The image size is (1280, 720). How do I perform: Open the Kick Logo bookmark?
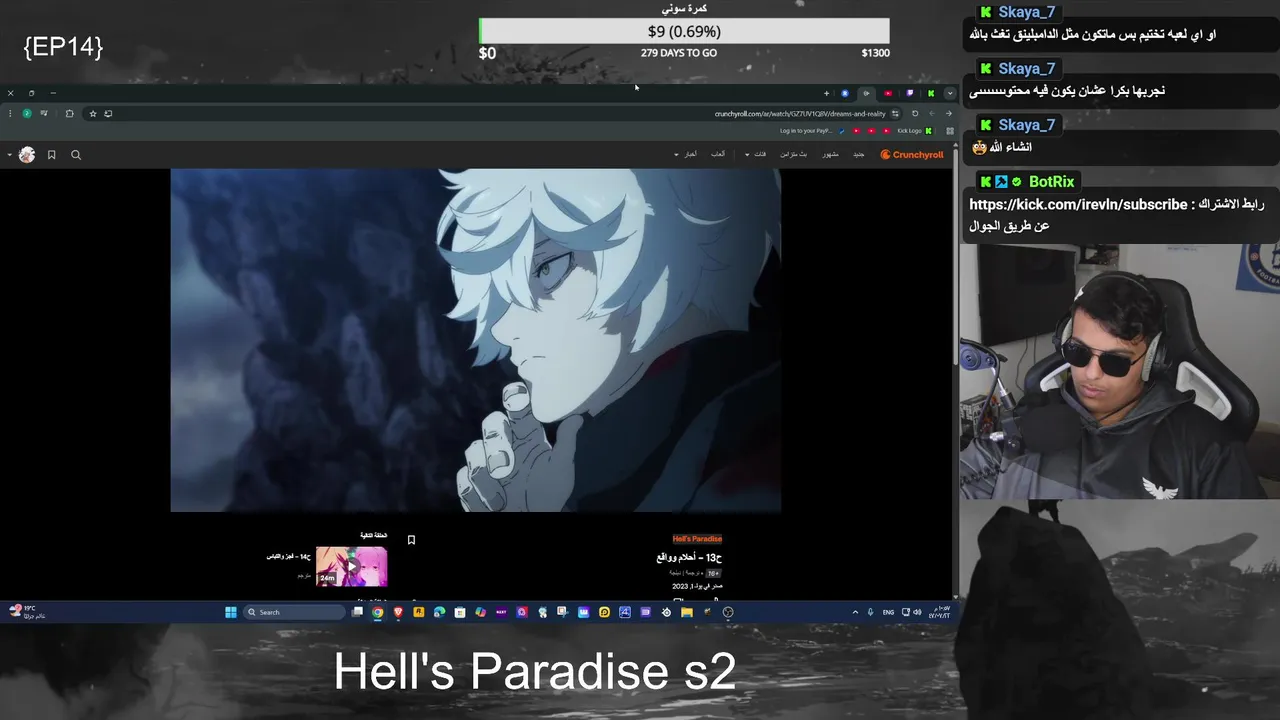pos(915,131)
